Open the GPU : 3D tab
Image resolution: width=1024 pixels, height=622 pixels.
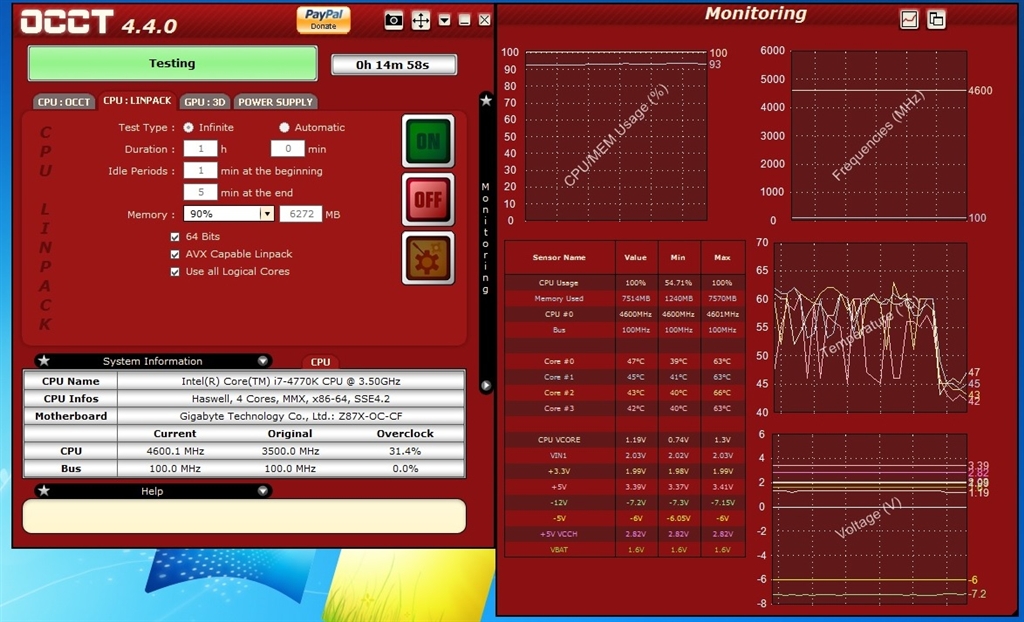(205, 102)
